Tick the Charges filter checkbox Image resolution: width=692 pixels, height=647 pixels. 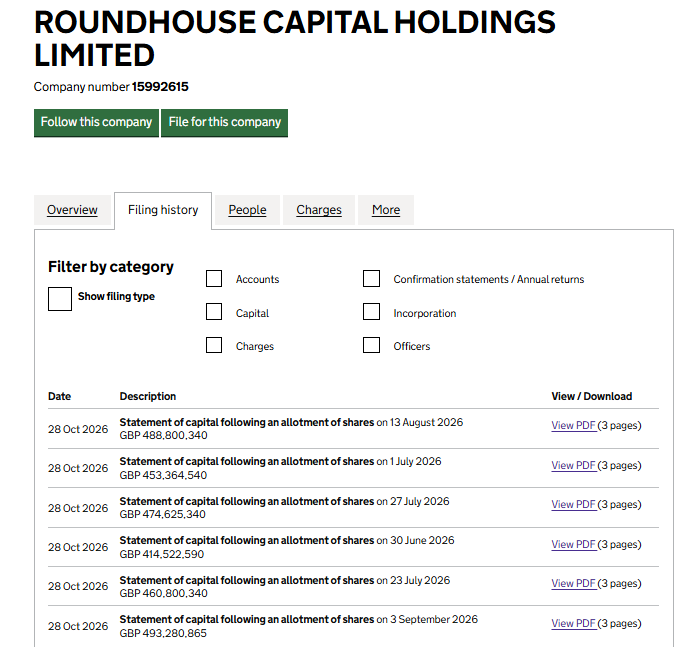pos(214,345)
